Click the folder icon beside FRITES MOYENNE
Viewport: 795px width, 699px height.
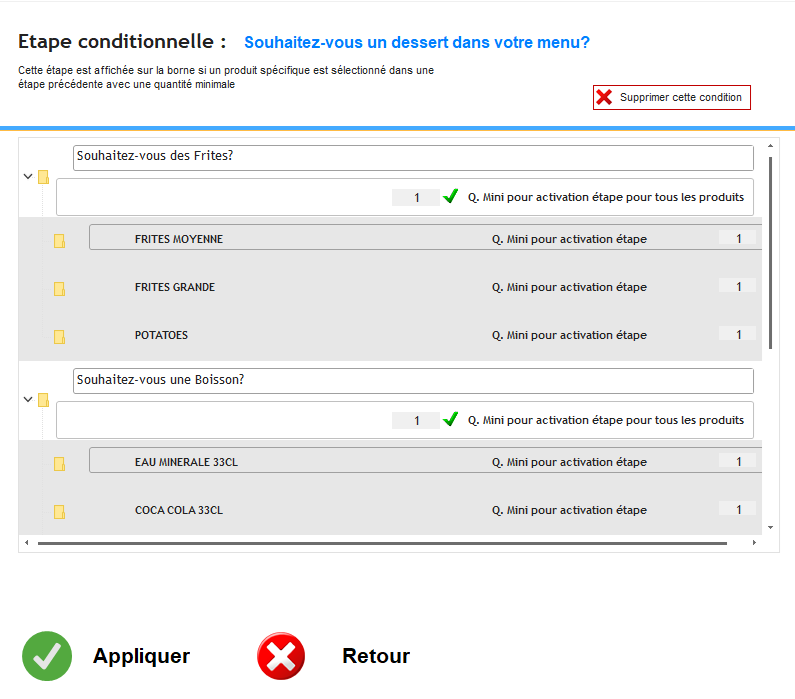59,240
